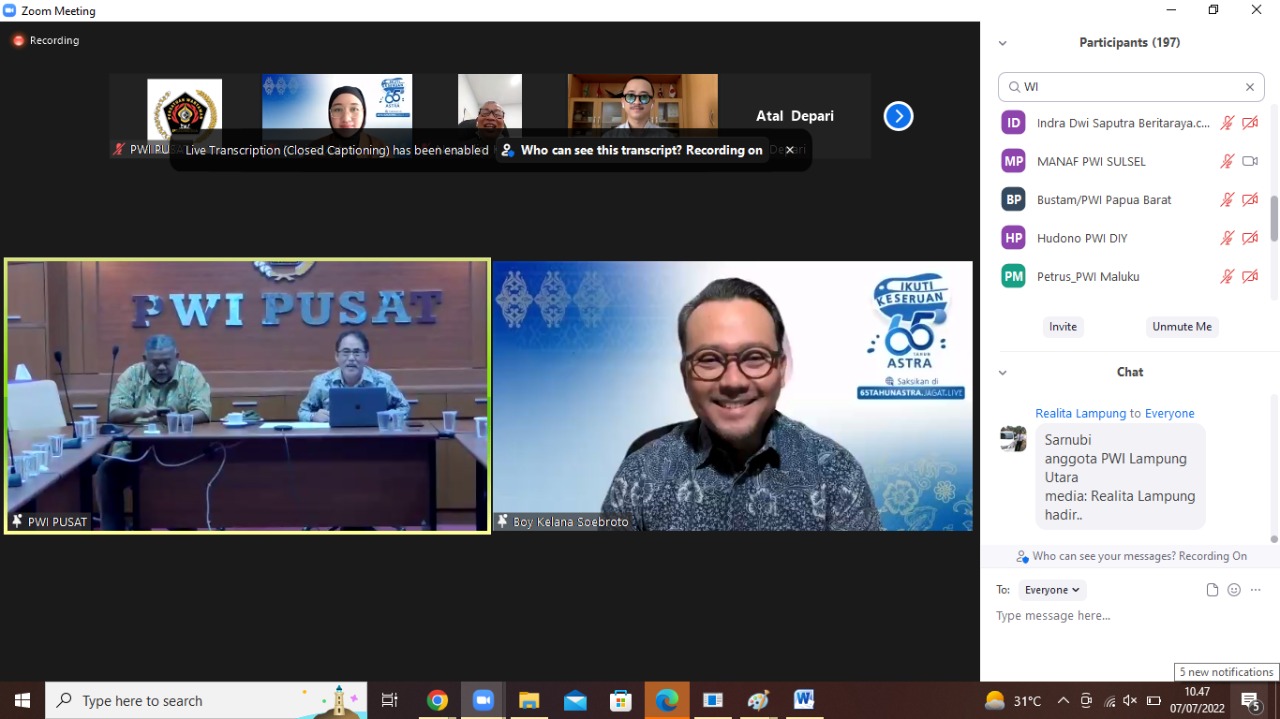Click the Participants (197) panel header
This screenshot has height=719, width=1280.
1129,42
